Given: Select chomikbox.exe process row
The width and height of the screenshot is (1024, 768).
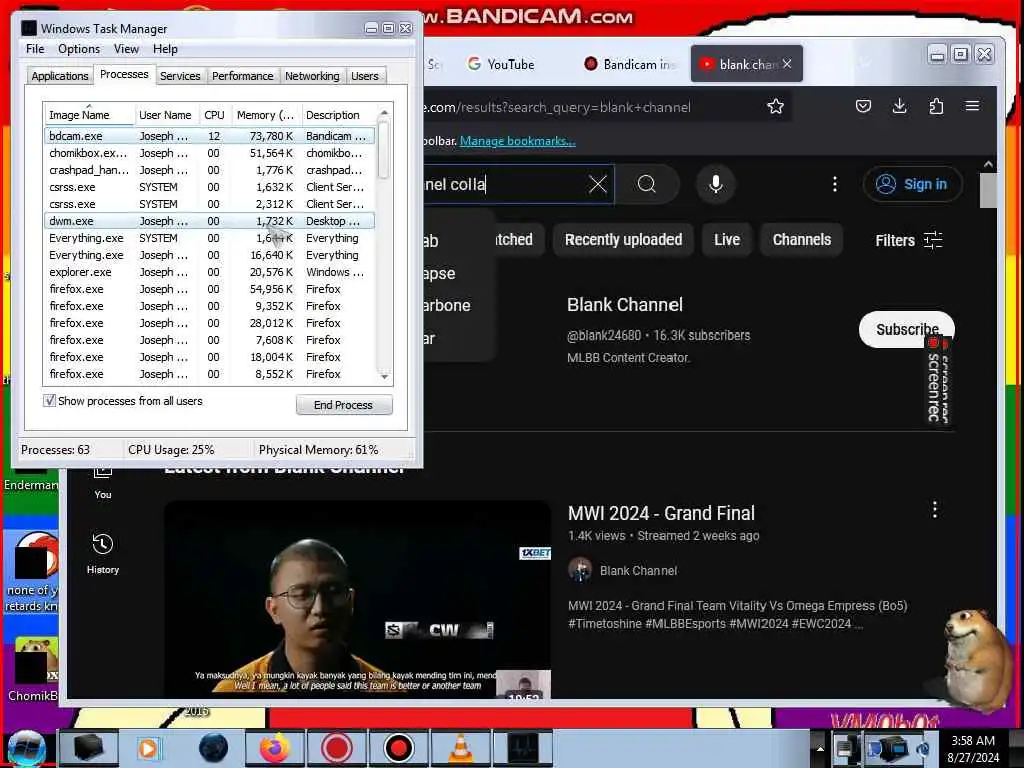Looking at the screenshot, I should (x=209, y=153).
